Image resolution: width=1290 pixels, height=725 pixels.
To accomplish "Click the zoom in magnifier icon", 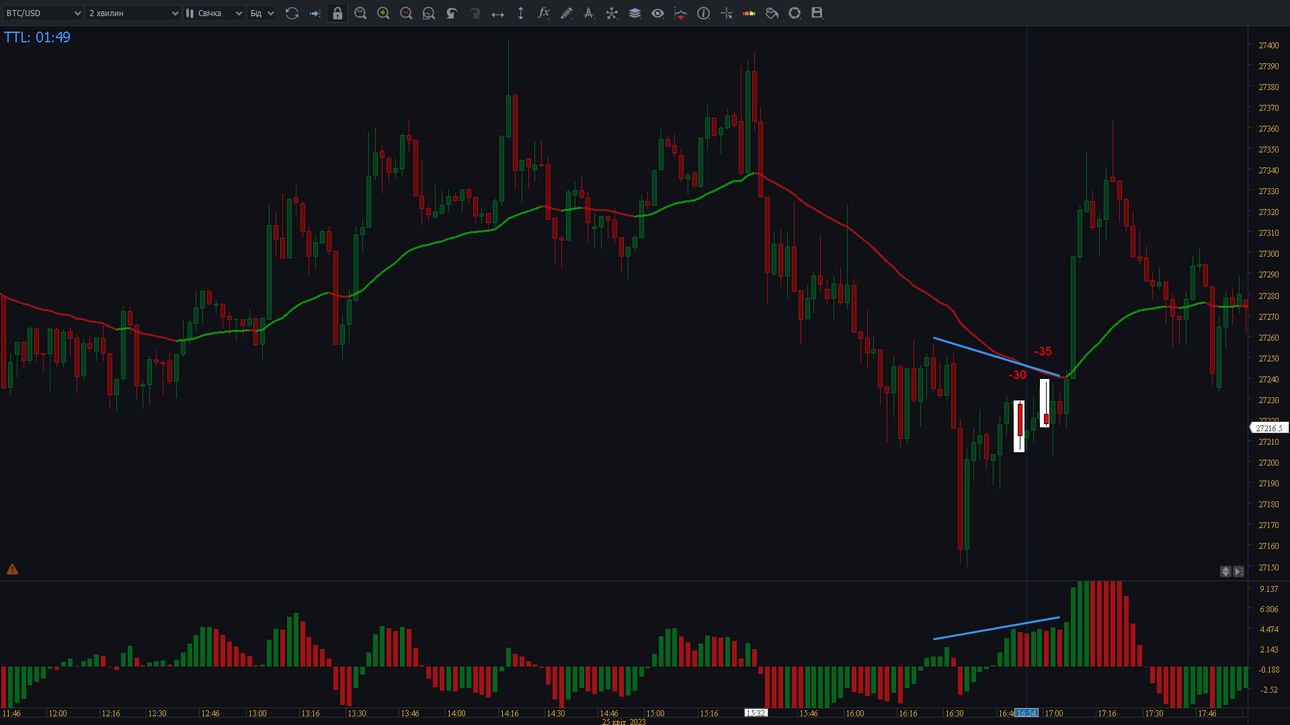I will (383, 13).
